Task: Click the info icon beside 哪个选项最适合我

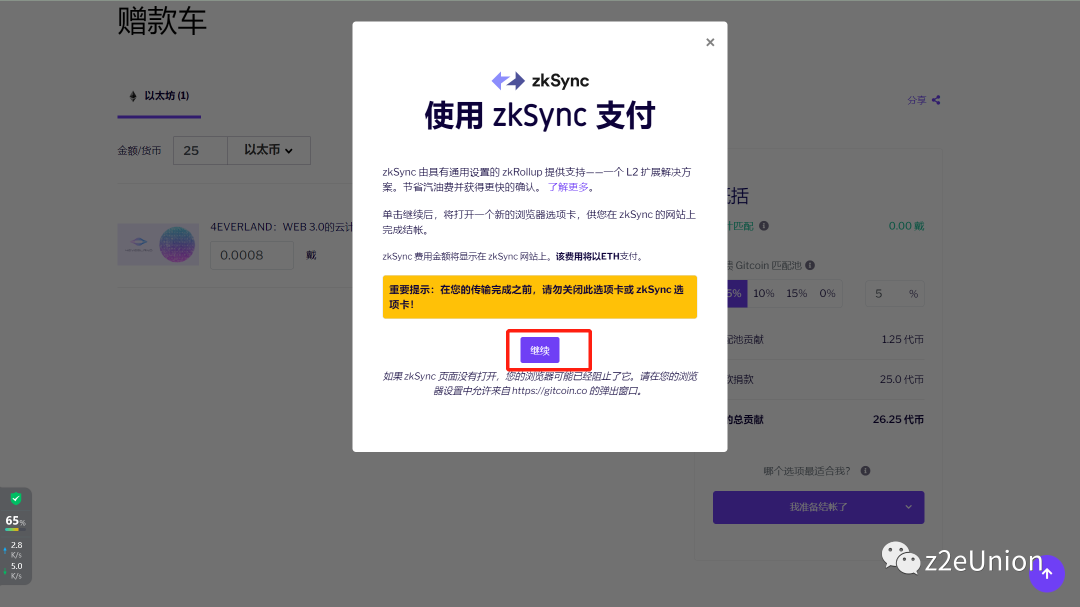Action: [864, 470]
